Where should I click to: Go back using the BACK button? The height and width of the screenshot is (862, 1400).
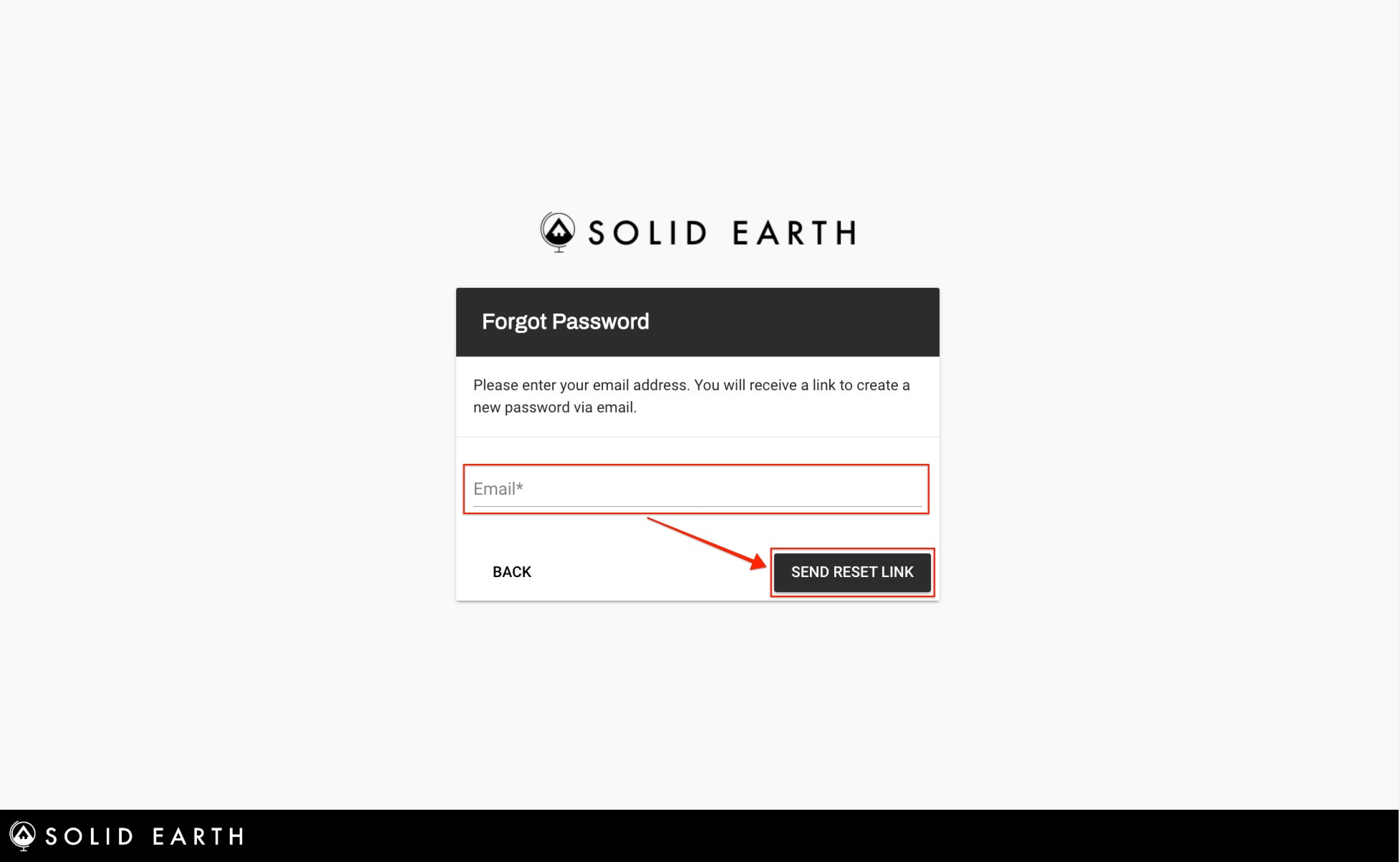pos(511,572)
